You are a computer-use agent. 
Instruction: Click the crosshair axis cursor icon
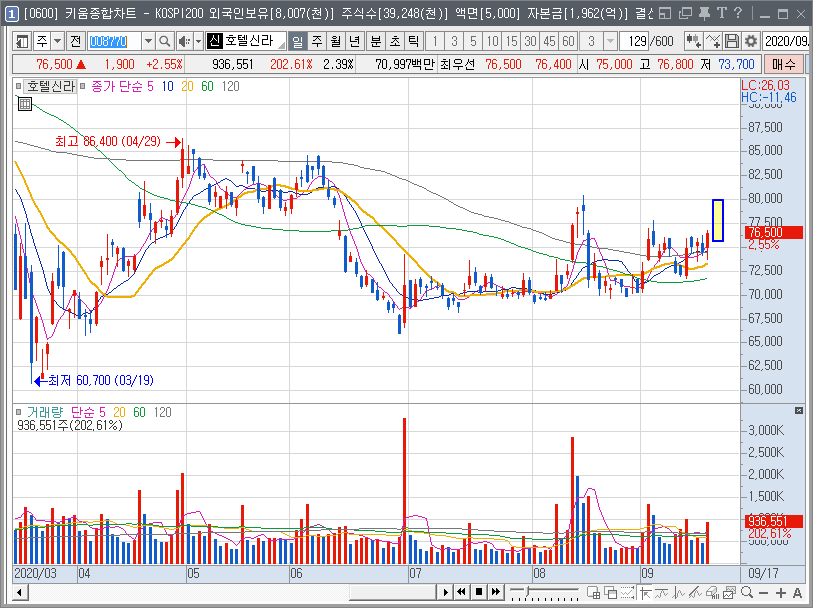click(645, 592)
